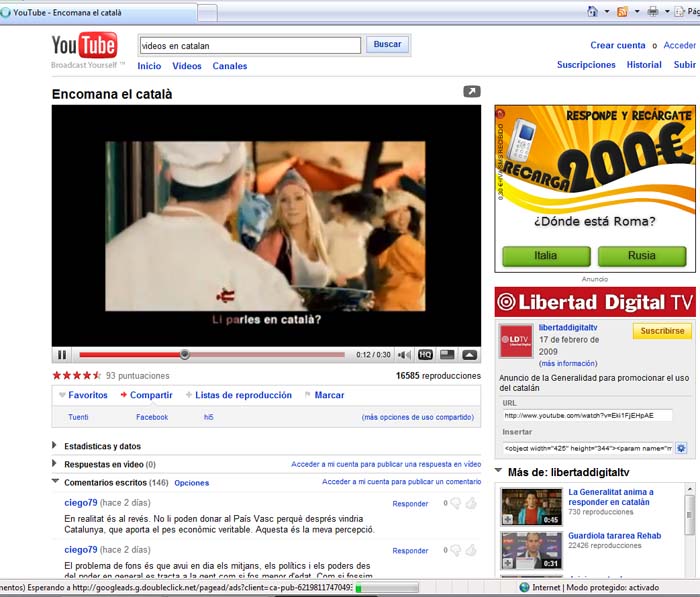Screen dimensions: 700x597
Task: Open the browser Home toolbar icon
Action: (x=592, y=11)
